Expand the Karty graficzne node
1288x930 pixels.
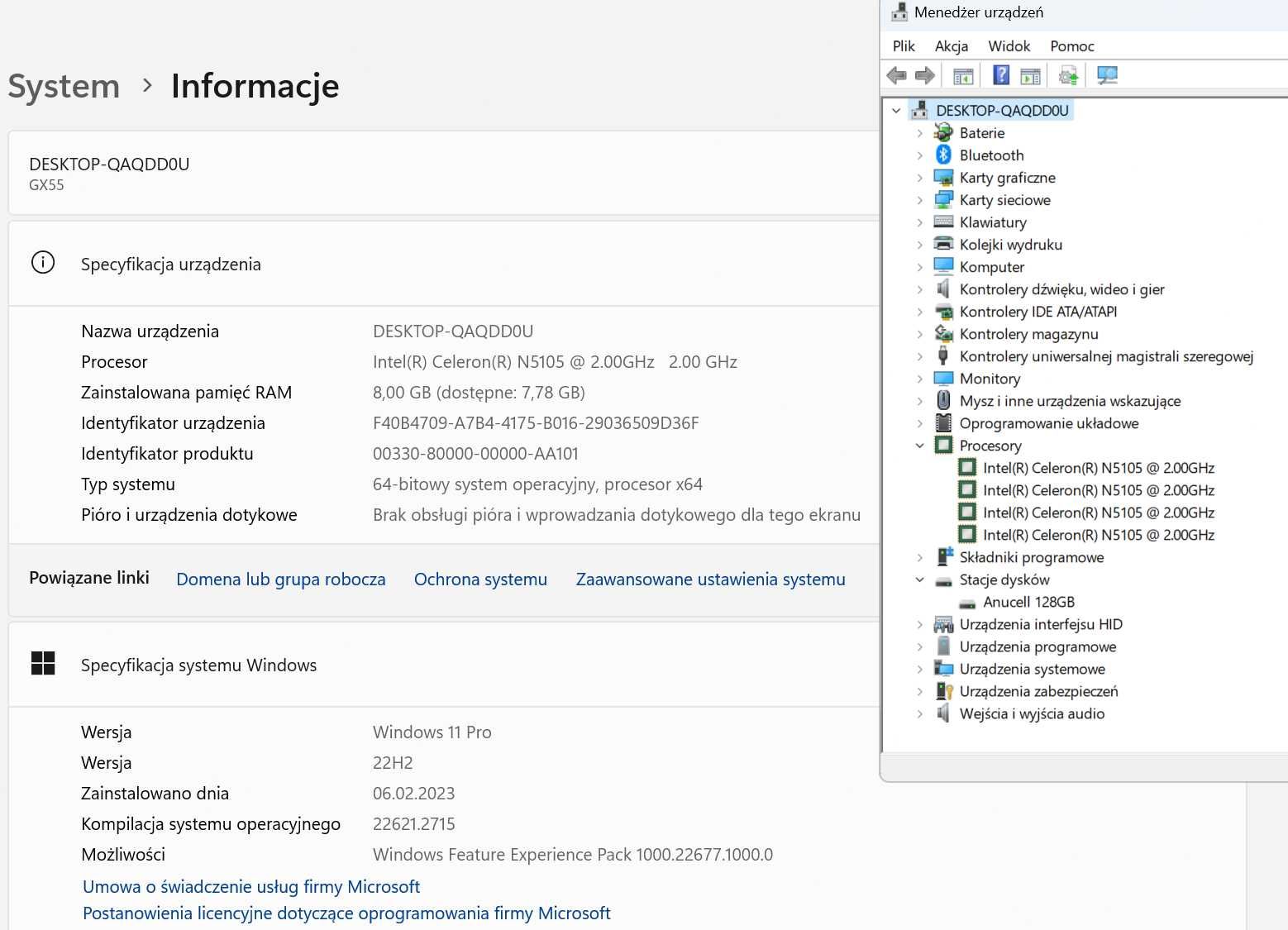[x=919, y=177]
